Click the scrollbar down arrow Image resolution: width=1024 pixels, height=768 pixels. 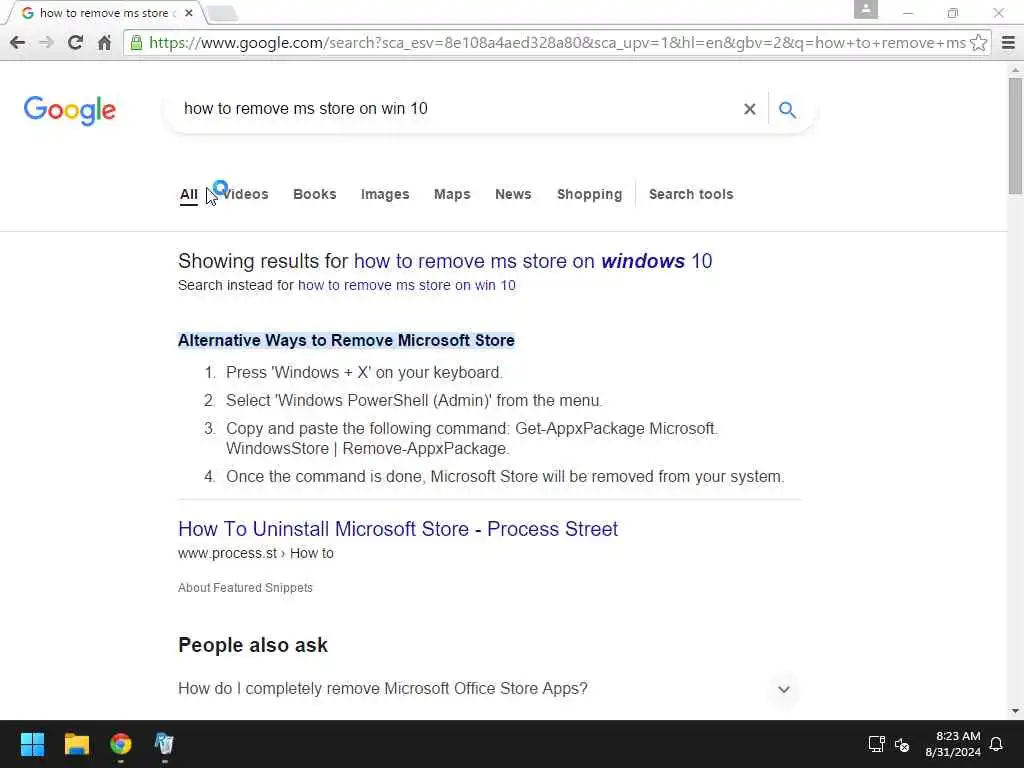click(1015, 711)
